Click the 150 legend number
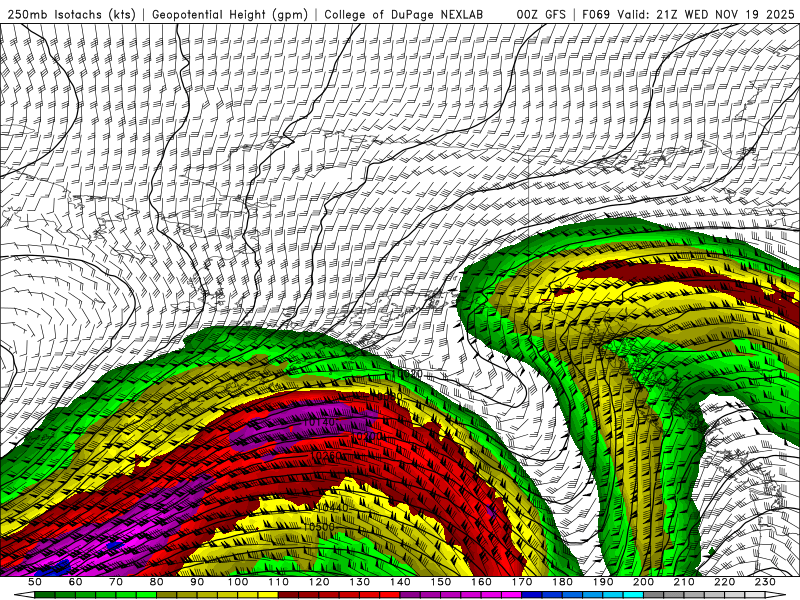Image resolution: width=800 pixels, height=600 pixels. (x=441, y=582)
